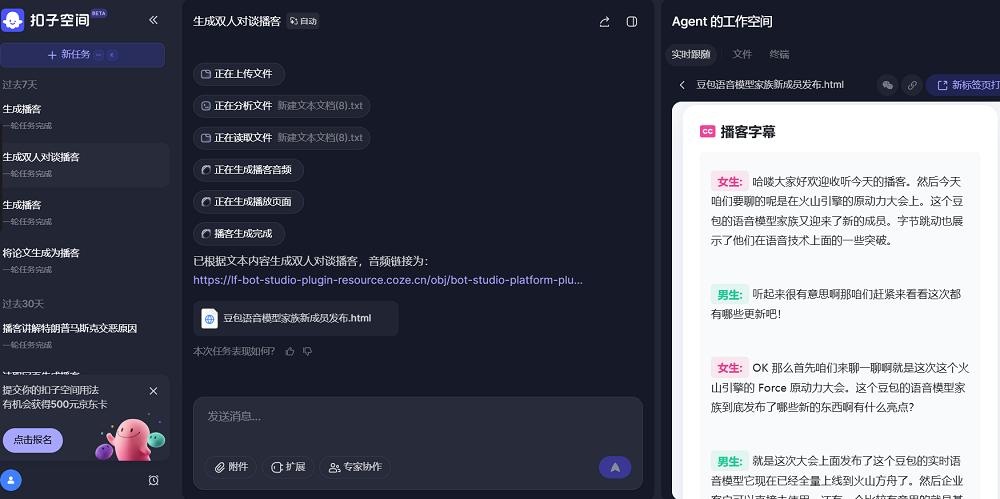The image size is (1000, 499).
Task: Click the WeChat share icon
Action: [x=887, y=85]
